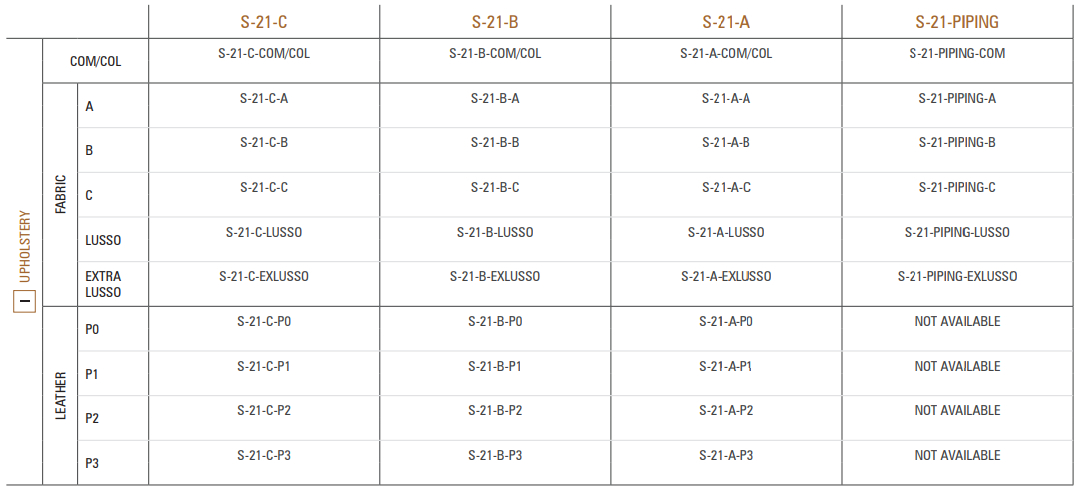Click the vertical LEATHER group label

61,396
